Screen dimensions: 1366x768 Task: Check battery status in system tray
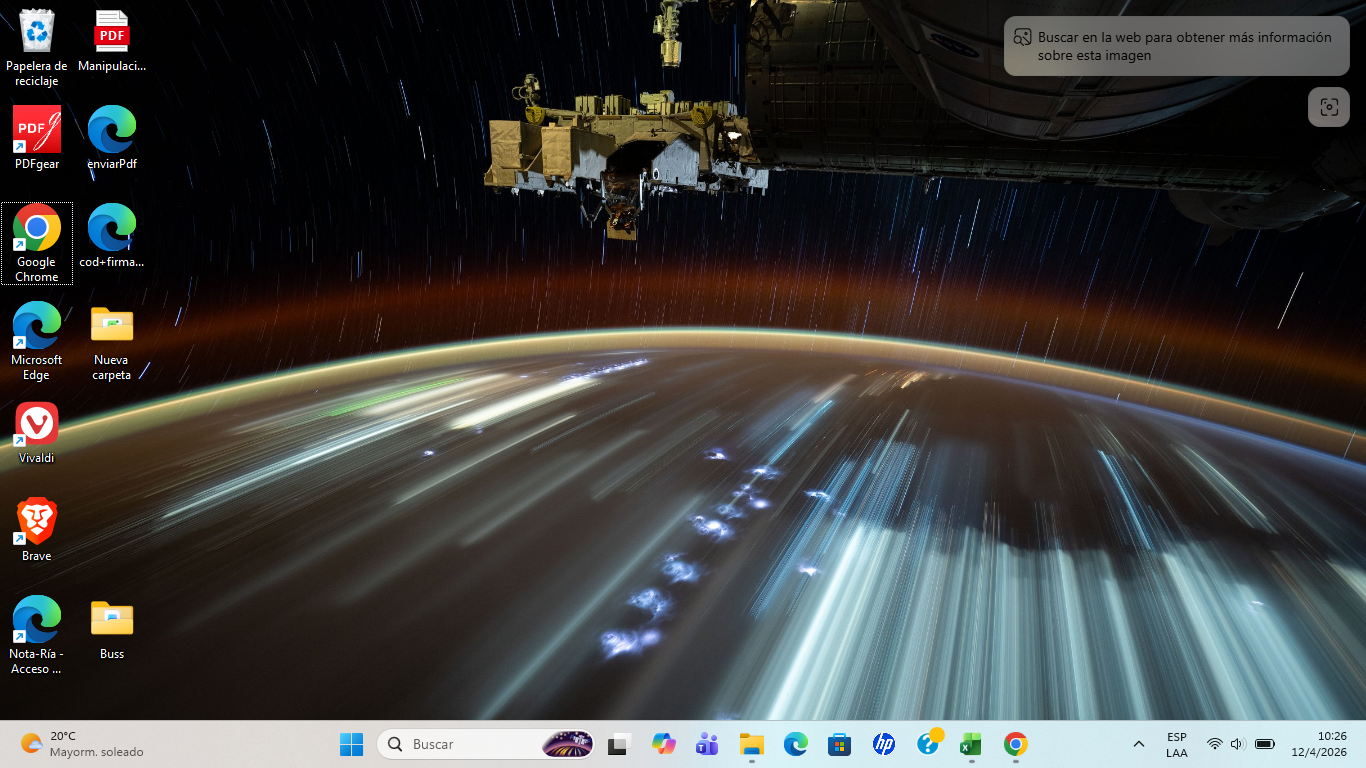click(x=1265, y=744)
